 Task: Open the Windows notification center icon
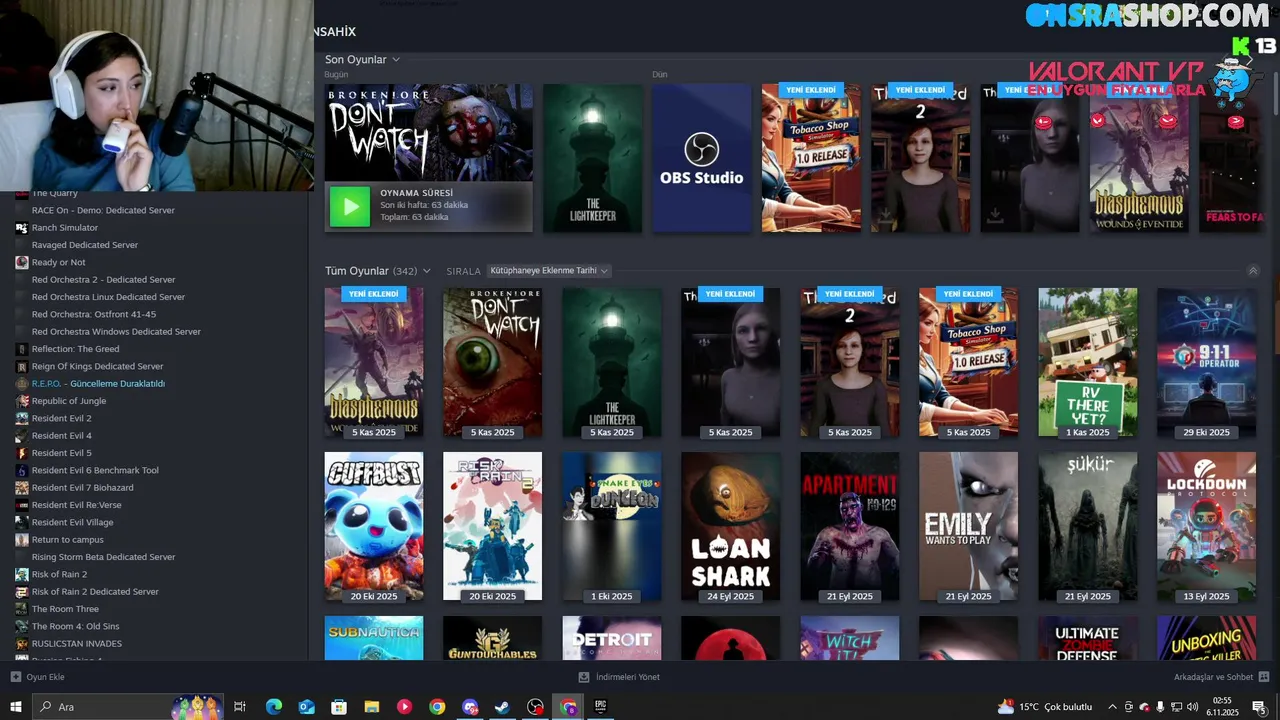(1259, 707)
